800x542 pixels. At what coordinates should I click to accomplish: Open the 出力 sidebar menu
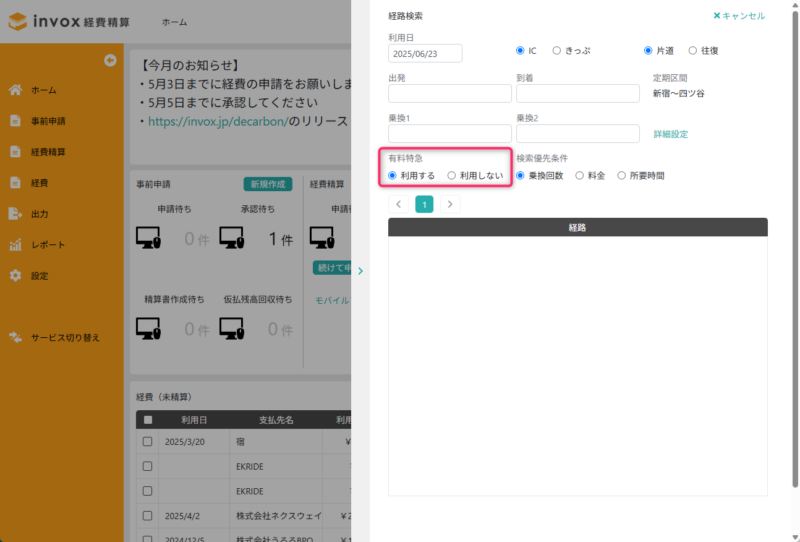click(40, 214)
